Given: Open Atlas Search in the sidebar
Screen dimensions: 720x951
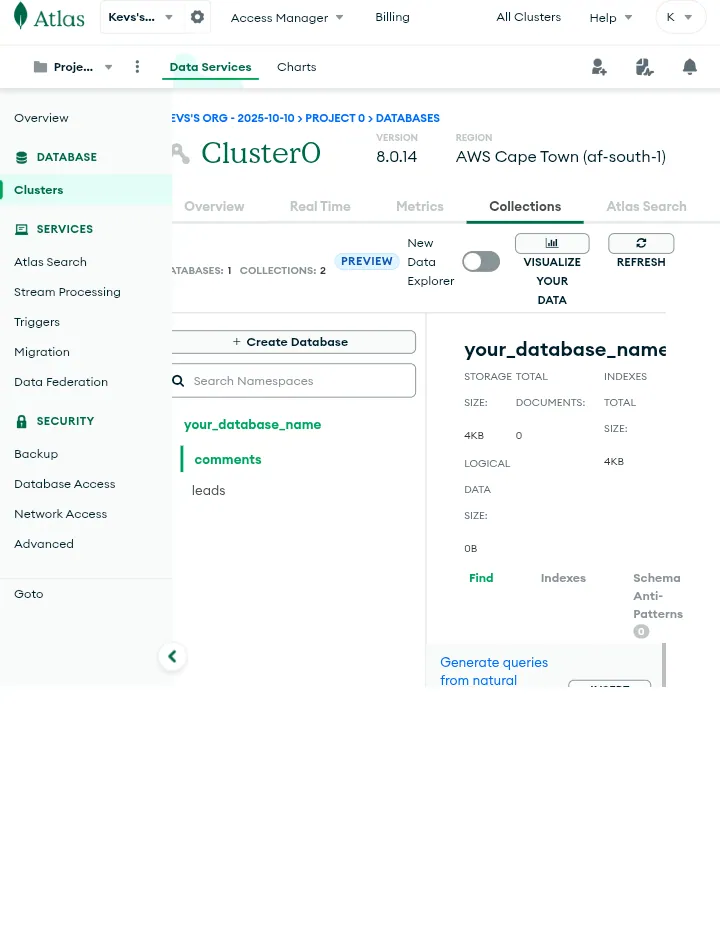Looking at the screenshot, I should pos(50,262).
